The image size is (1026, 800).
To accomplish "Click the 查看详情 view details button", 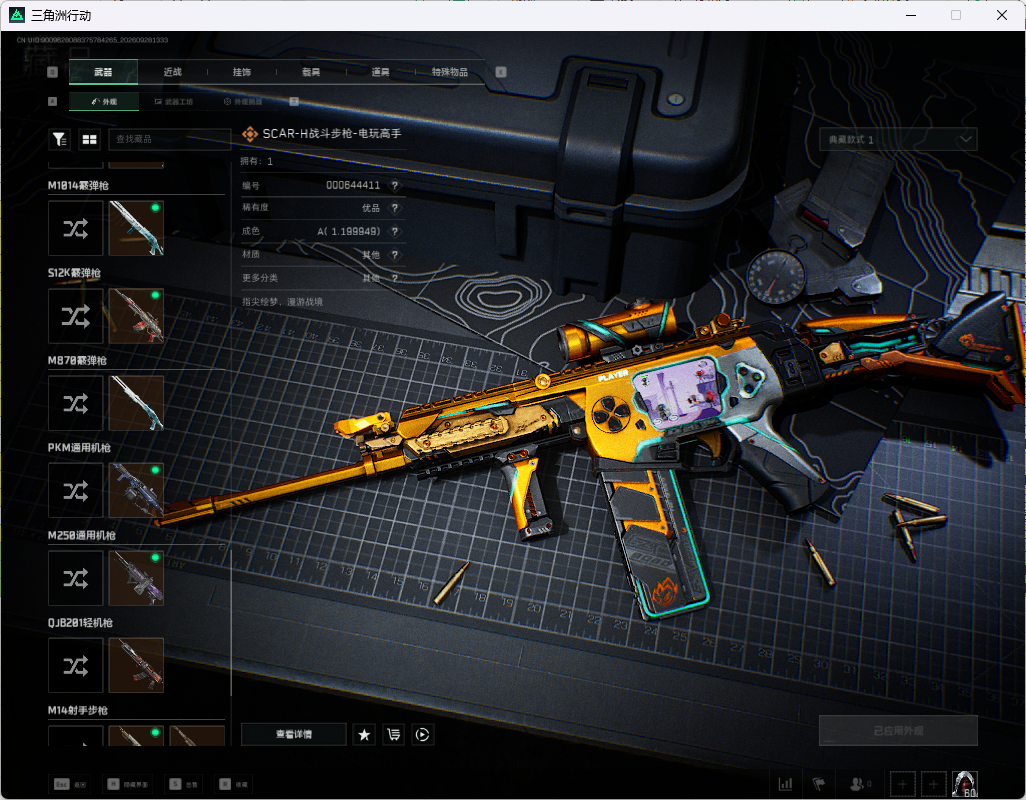I will (x=294, y=735).
